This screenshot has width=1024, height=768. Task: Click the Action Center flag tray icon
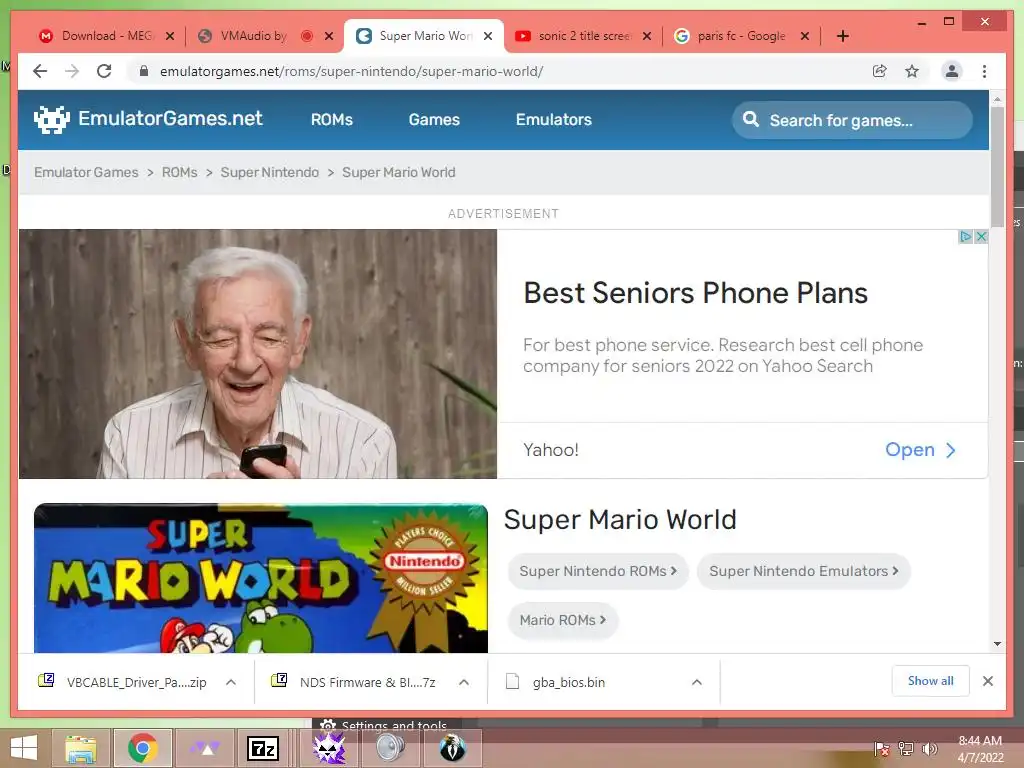click(882, 749)
